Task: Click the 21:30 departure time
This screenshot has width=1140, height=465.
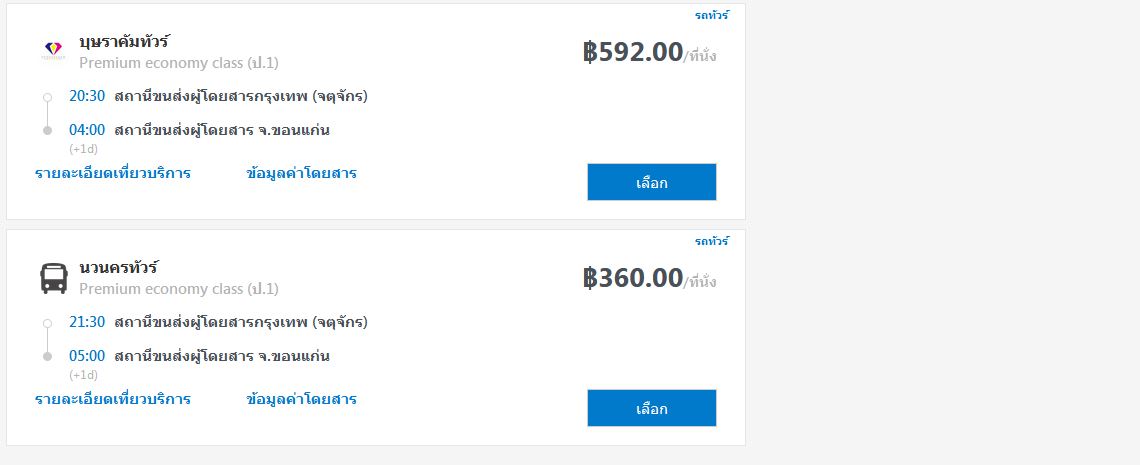Action: click(x=87, y=322)
